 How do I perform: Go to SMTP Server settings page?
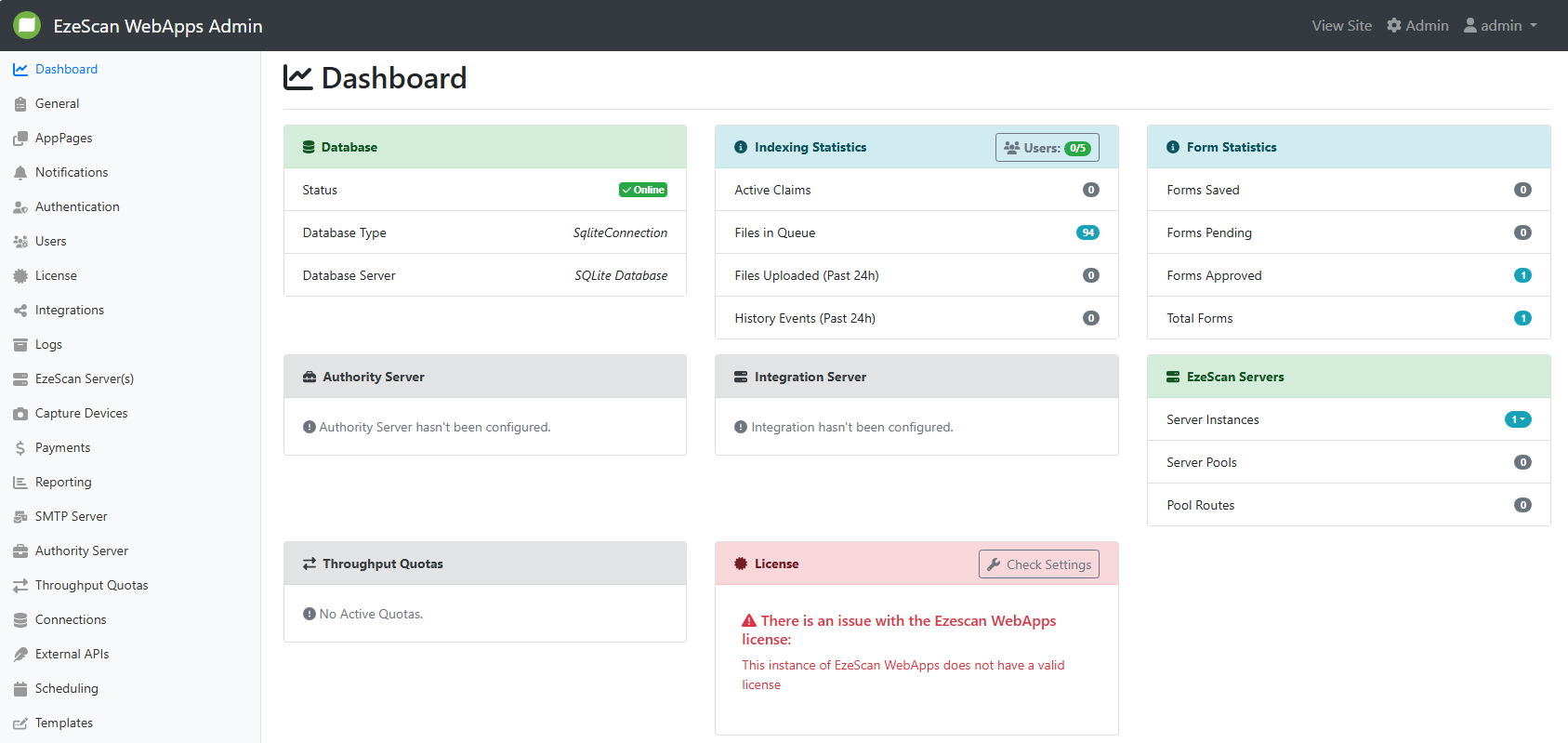71,517
